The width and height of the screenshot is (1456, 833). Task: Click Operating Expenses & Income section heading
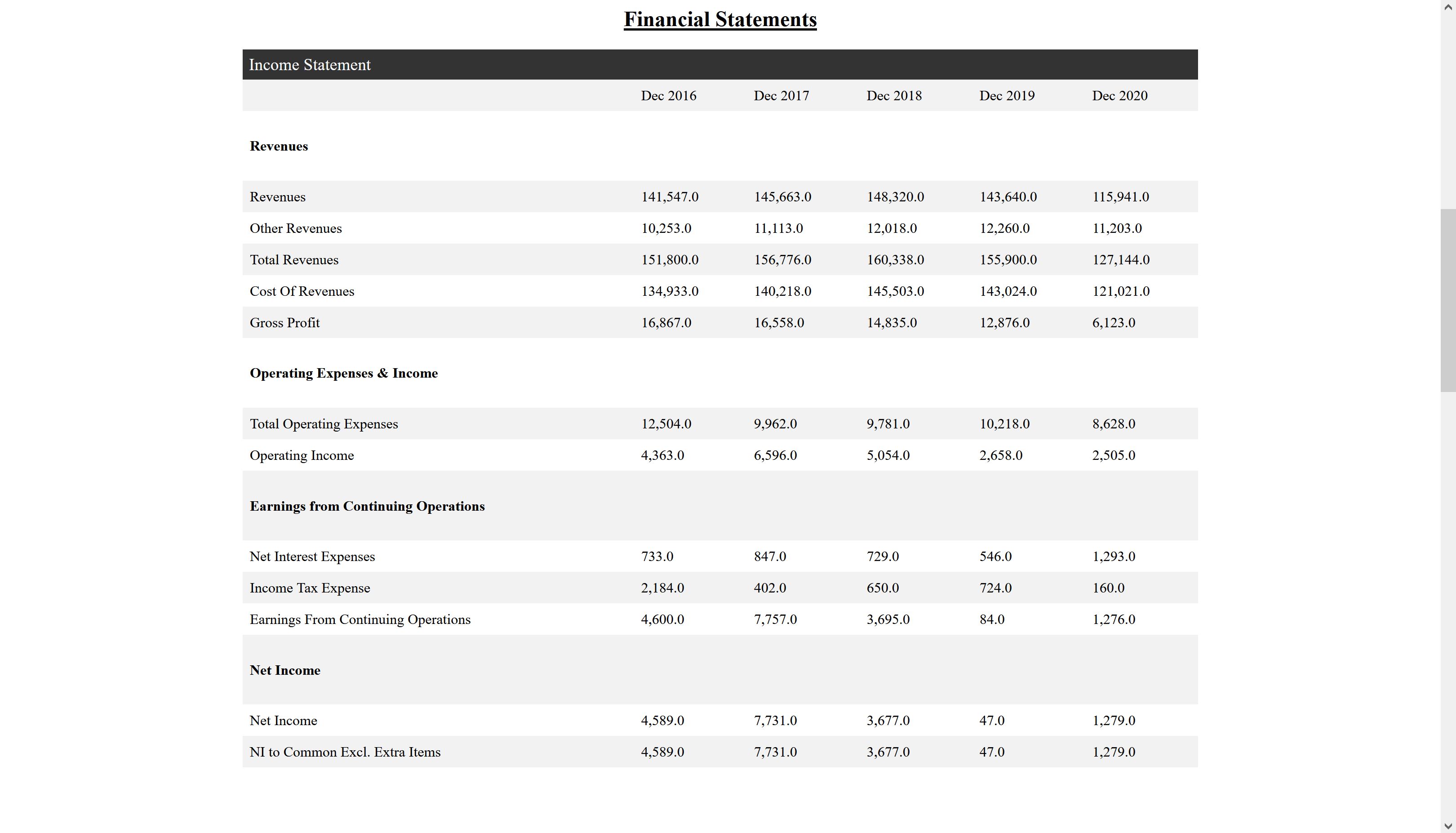pos(344,373)
